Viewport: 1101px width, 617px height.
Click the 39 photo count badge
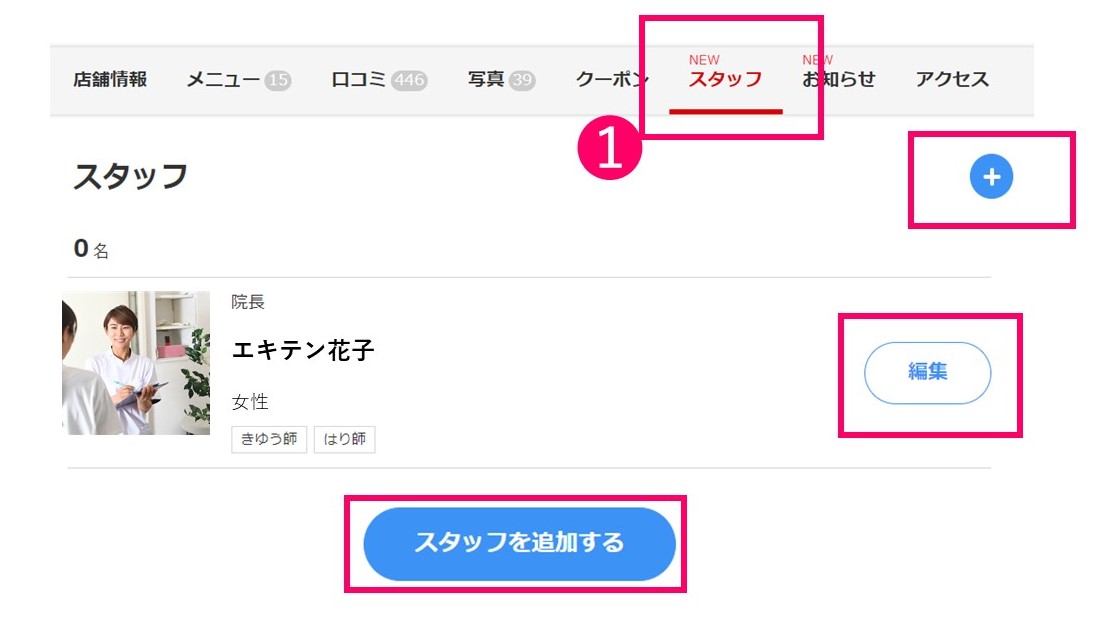coord(522,80)
